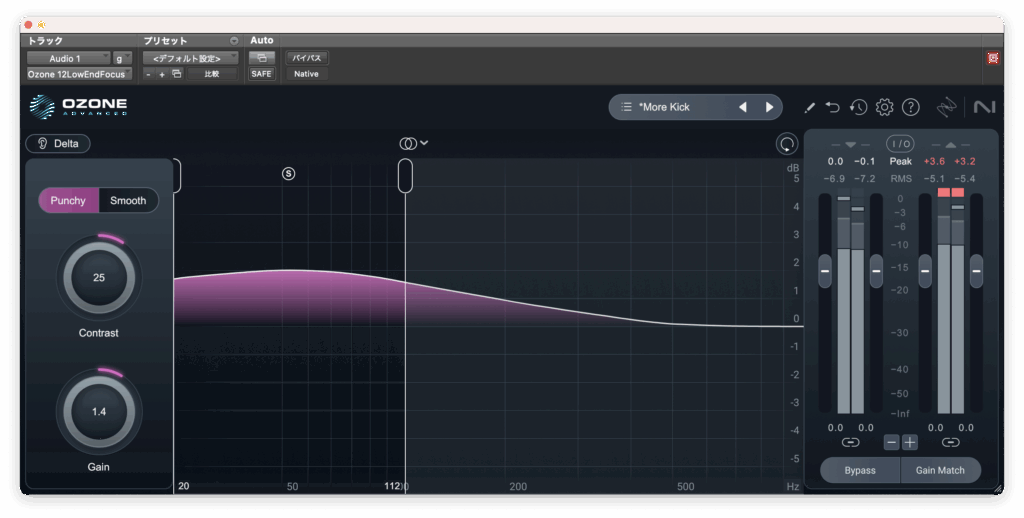Select the Punchy mode
Image resolution: width=1024 pixels, height=518 pixels.
tap(68, 200)
